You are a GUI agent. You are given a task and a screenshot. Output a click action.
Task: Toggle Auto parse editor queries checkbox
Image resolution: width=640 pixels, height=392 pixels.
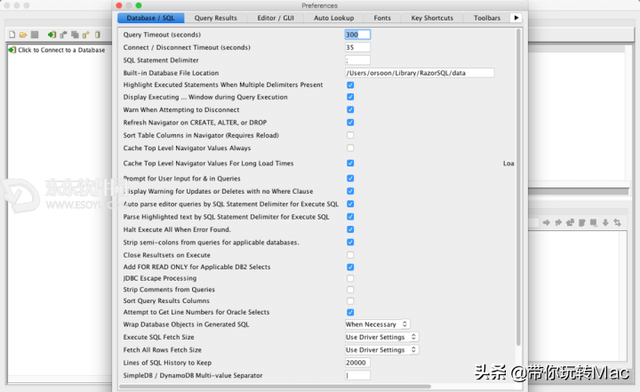pyautogui.click(x=350, y=204)
